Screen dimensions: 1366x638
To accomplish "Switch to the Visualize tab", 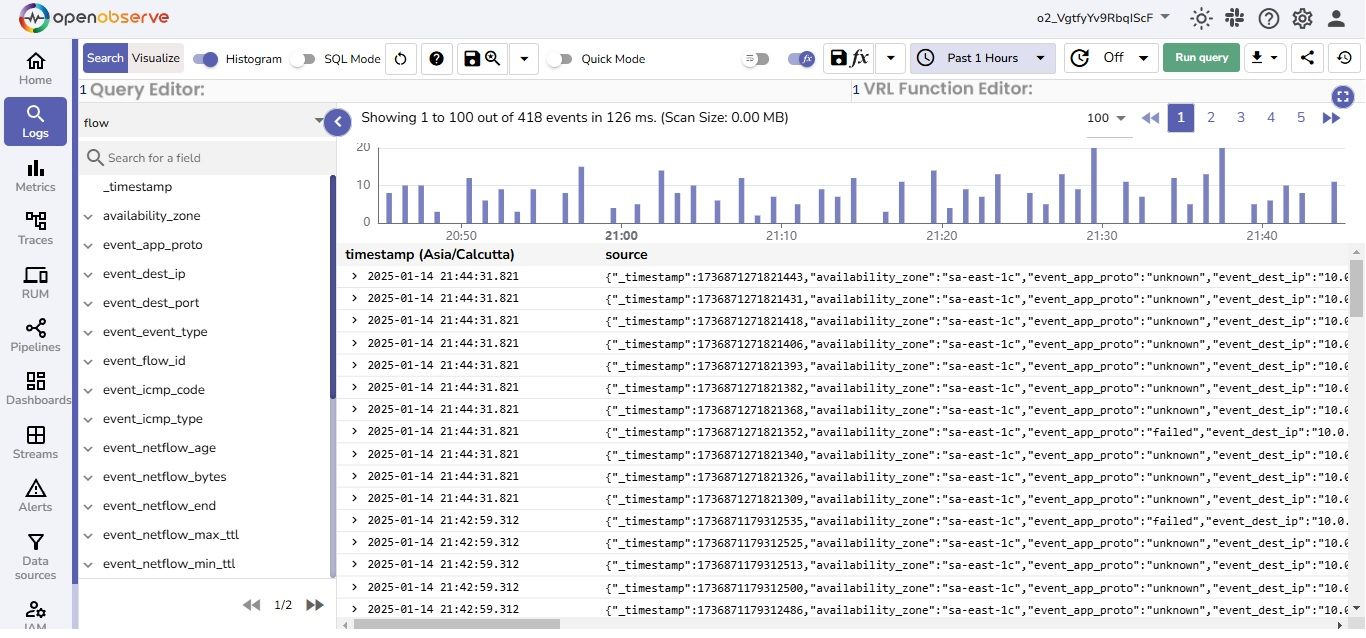I will point(156,57).
